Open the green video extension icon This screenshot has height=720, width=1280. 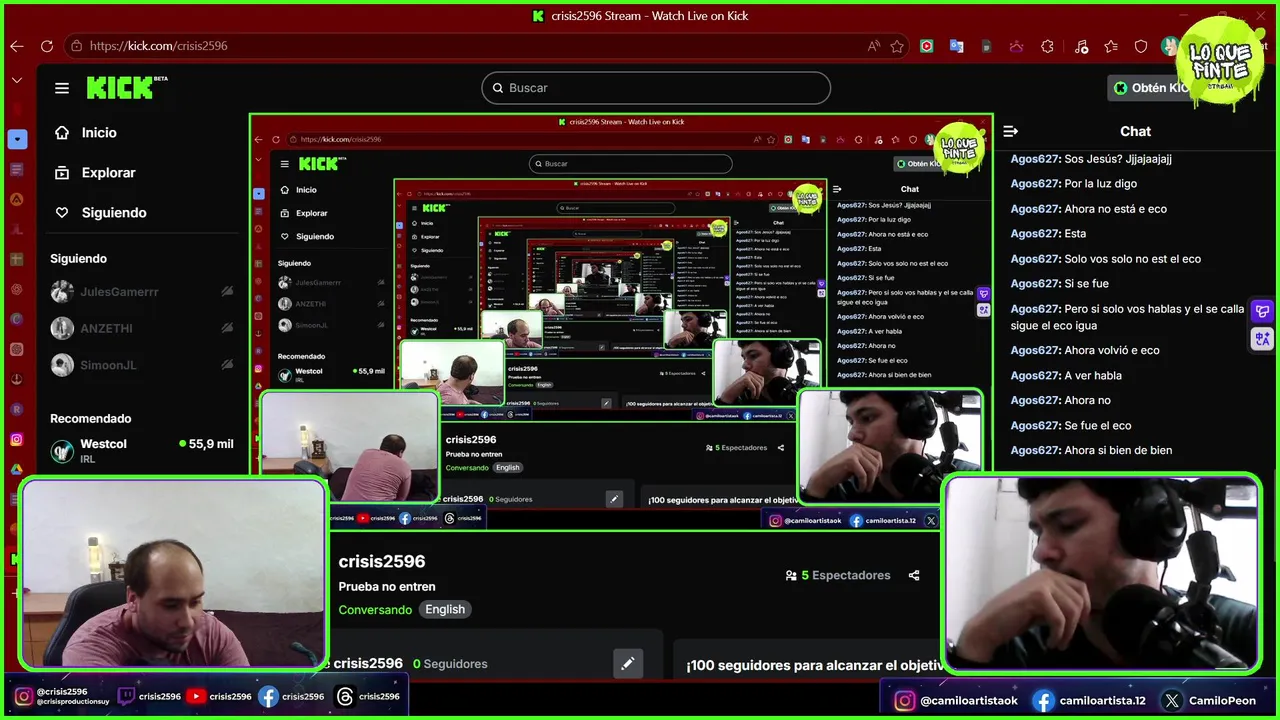tap(927, 46)
